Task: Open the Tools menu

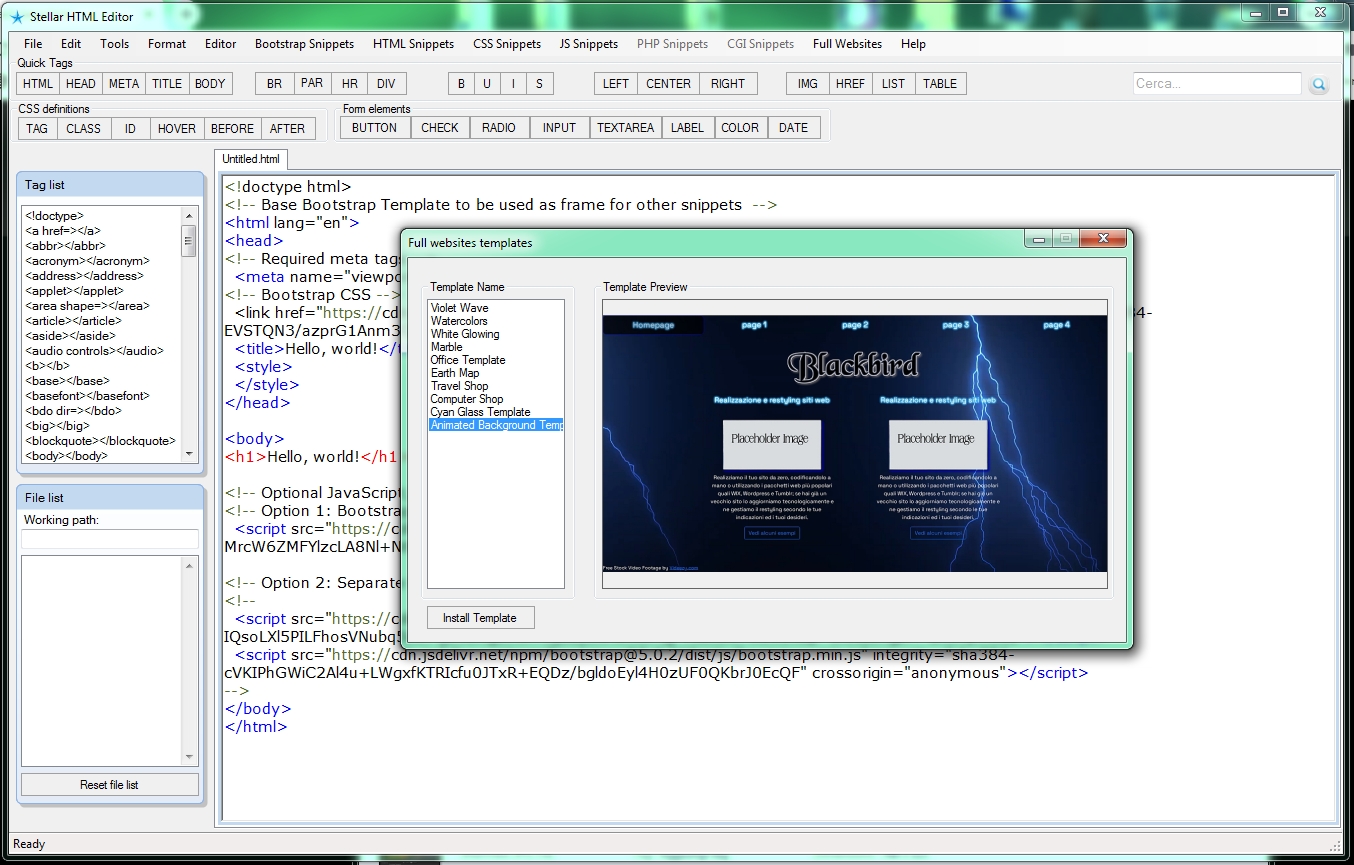Action: tap(115, 44)
